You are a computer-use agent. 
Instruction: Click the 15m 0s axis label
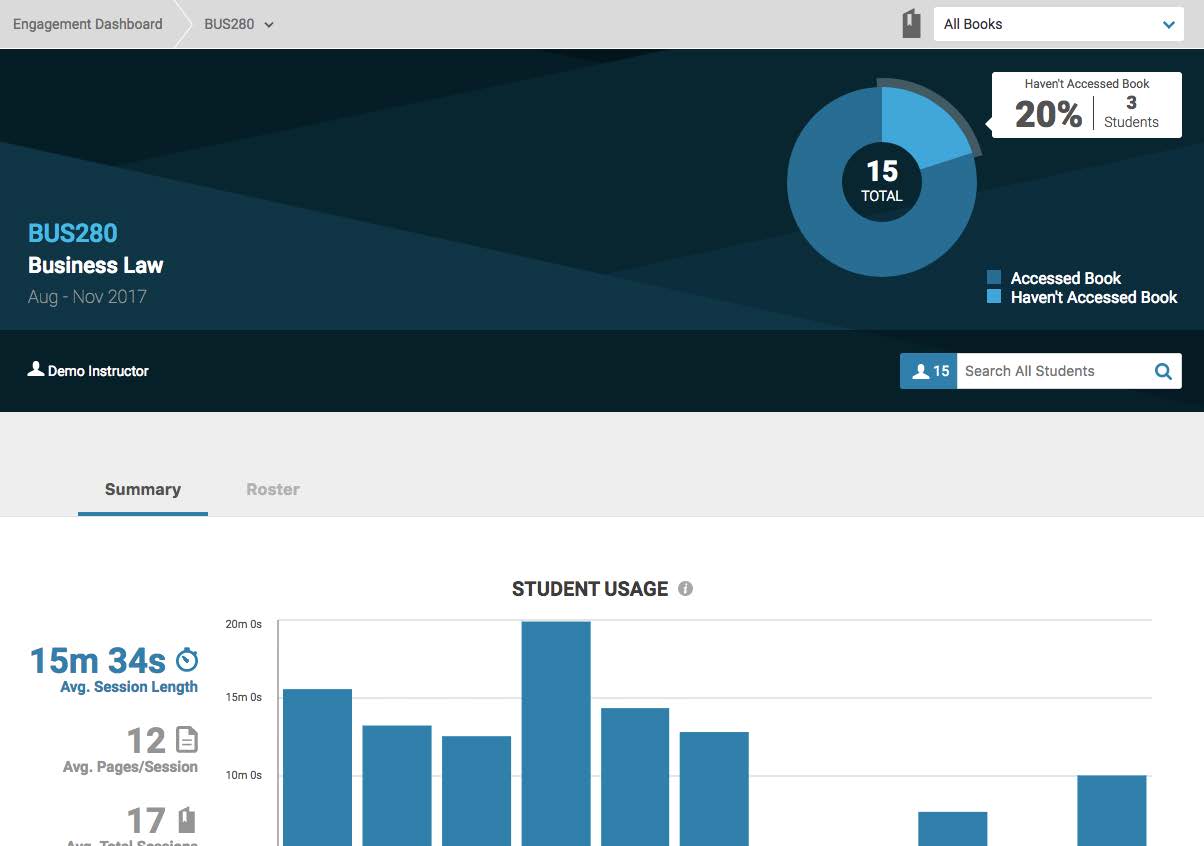(243, 697)
